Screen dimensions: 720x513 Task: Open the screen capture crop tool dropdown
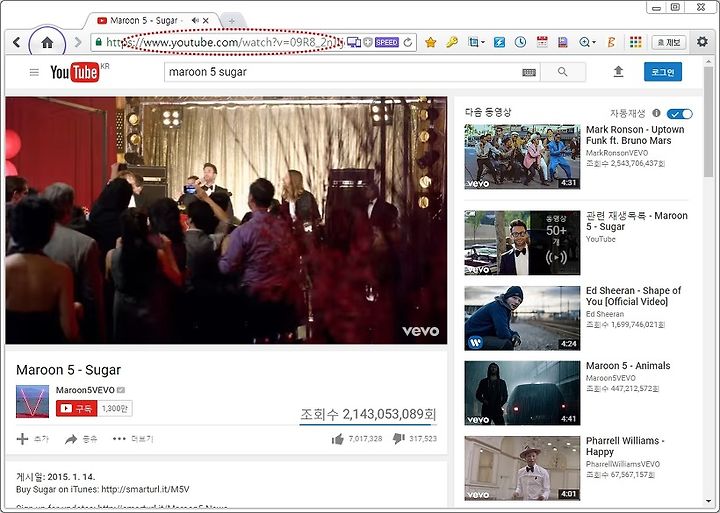(476, 43)
